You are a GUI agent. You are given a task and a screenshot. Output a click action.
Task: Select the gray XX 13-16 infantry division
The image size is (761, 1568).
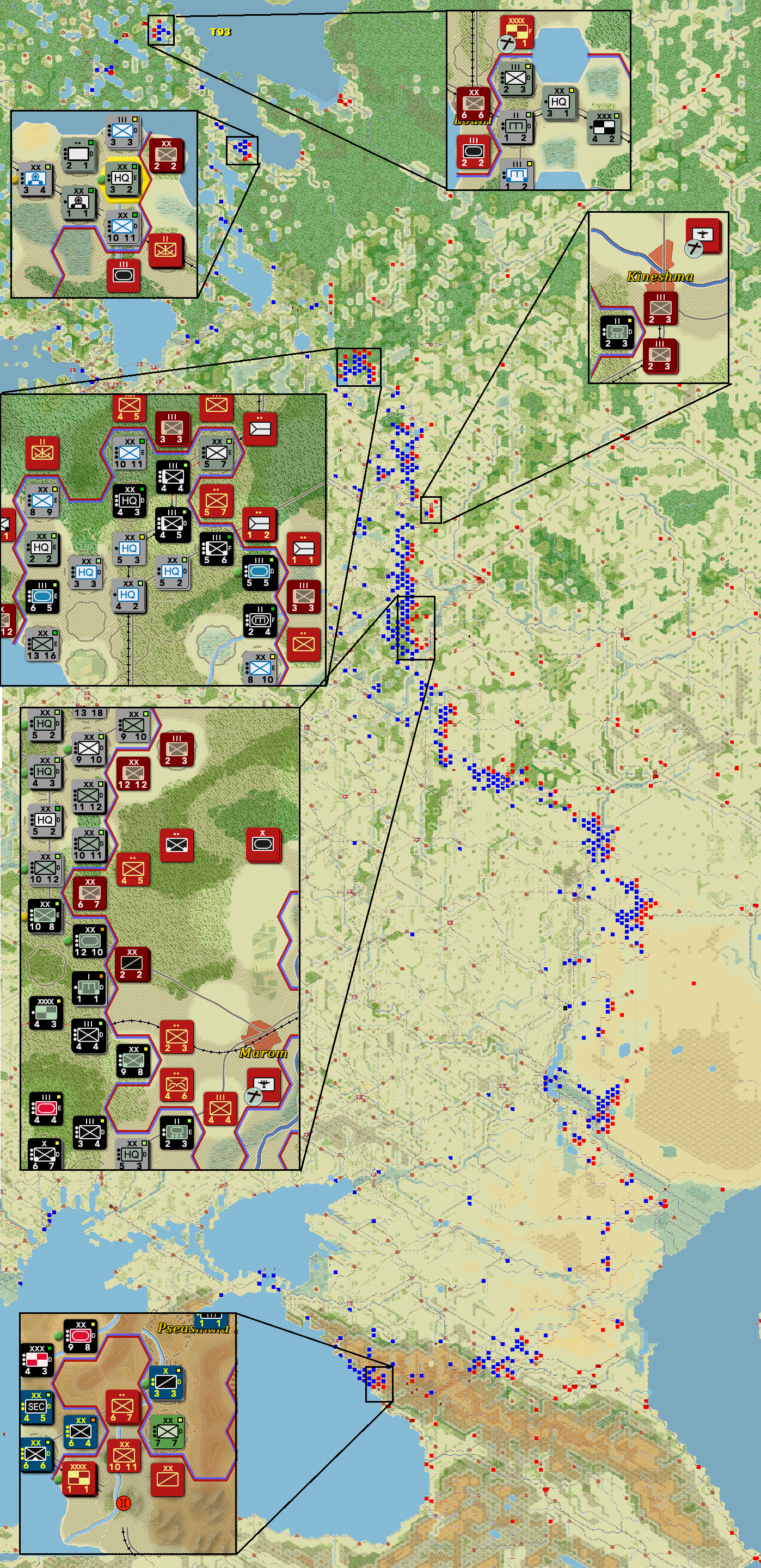42,645
